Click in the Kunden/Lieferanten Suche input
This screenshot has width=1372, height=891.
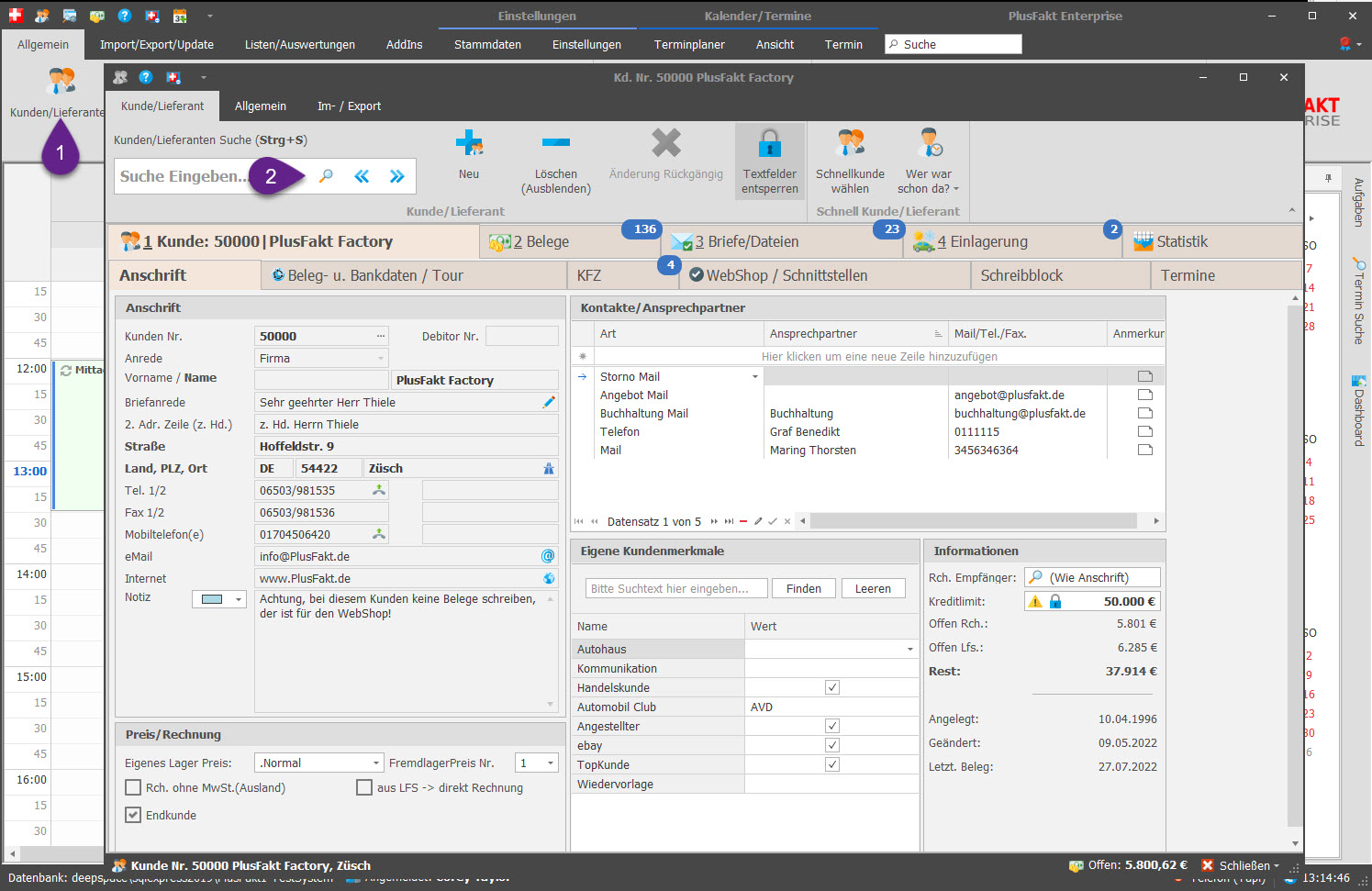pos(184,176)
